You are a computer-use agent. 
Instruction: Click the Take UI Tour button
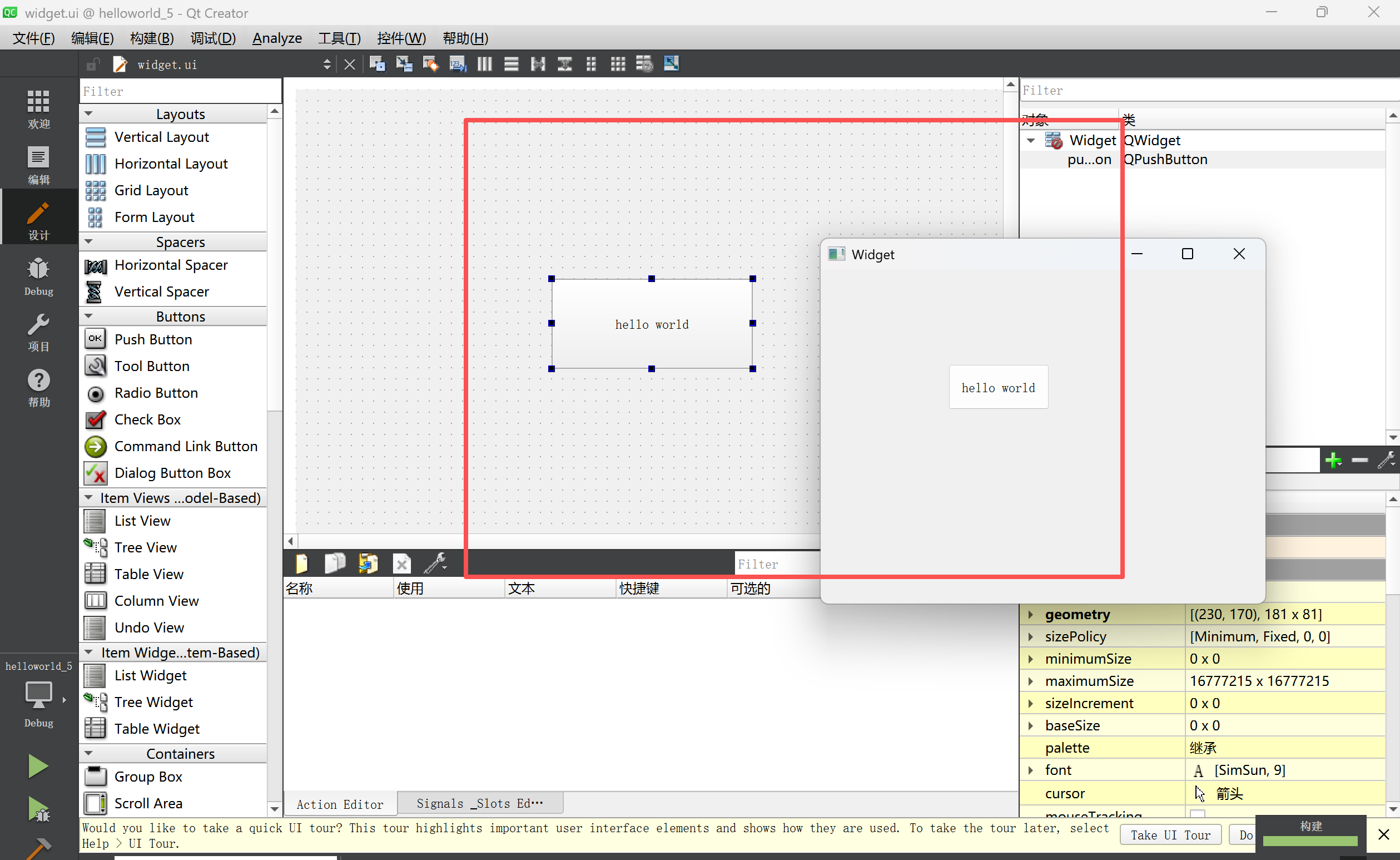(x=1170, y=834)
